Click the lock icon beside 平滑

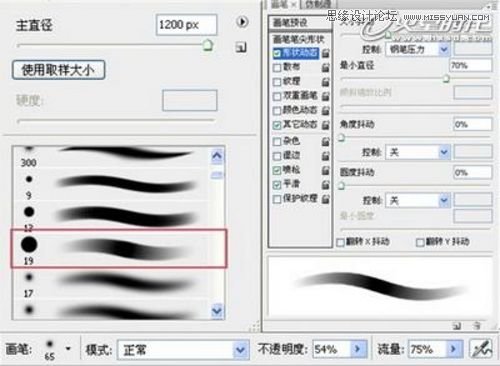click(x=326, y=184)
